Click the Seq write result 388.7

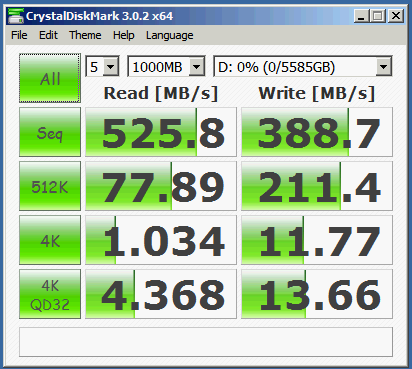coord(317,132)
